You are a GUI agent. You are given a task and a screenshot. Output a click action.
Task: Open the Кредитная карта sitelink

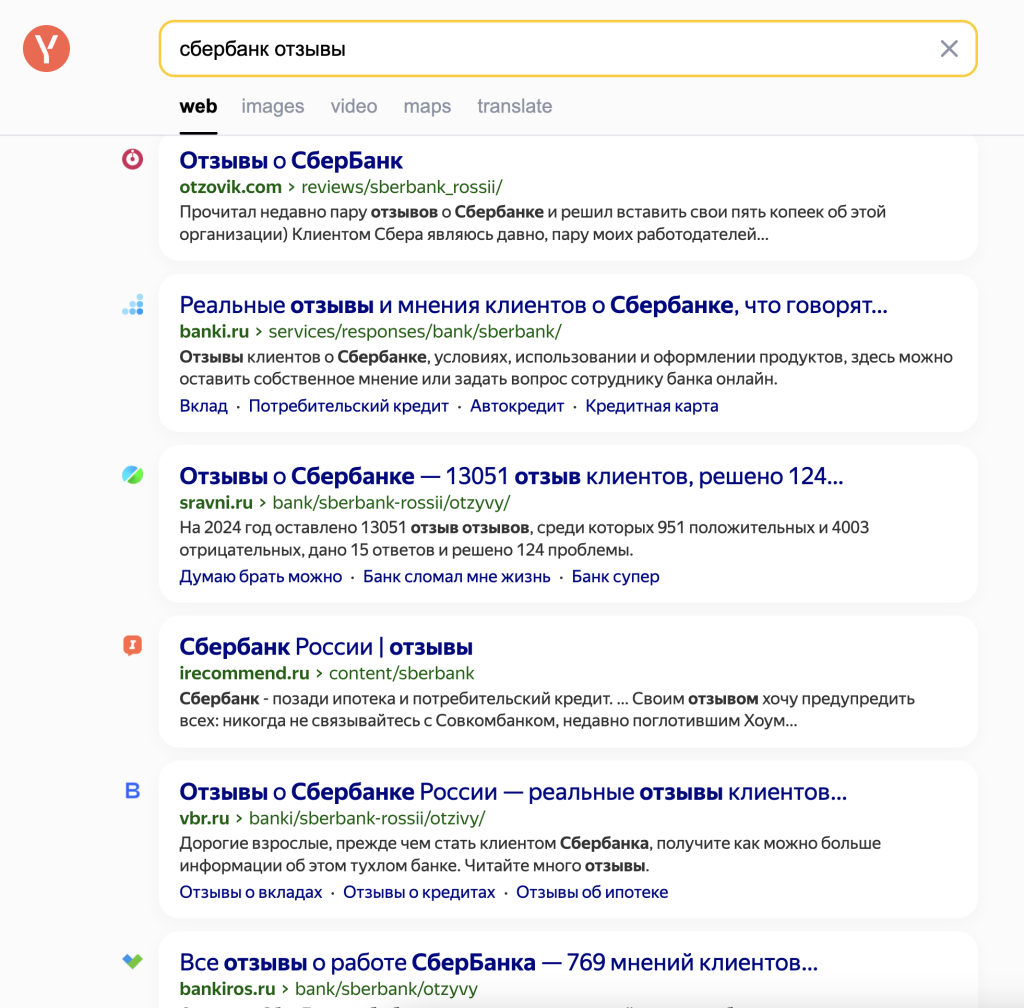coord(651,406)
